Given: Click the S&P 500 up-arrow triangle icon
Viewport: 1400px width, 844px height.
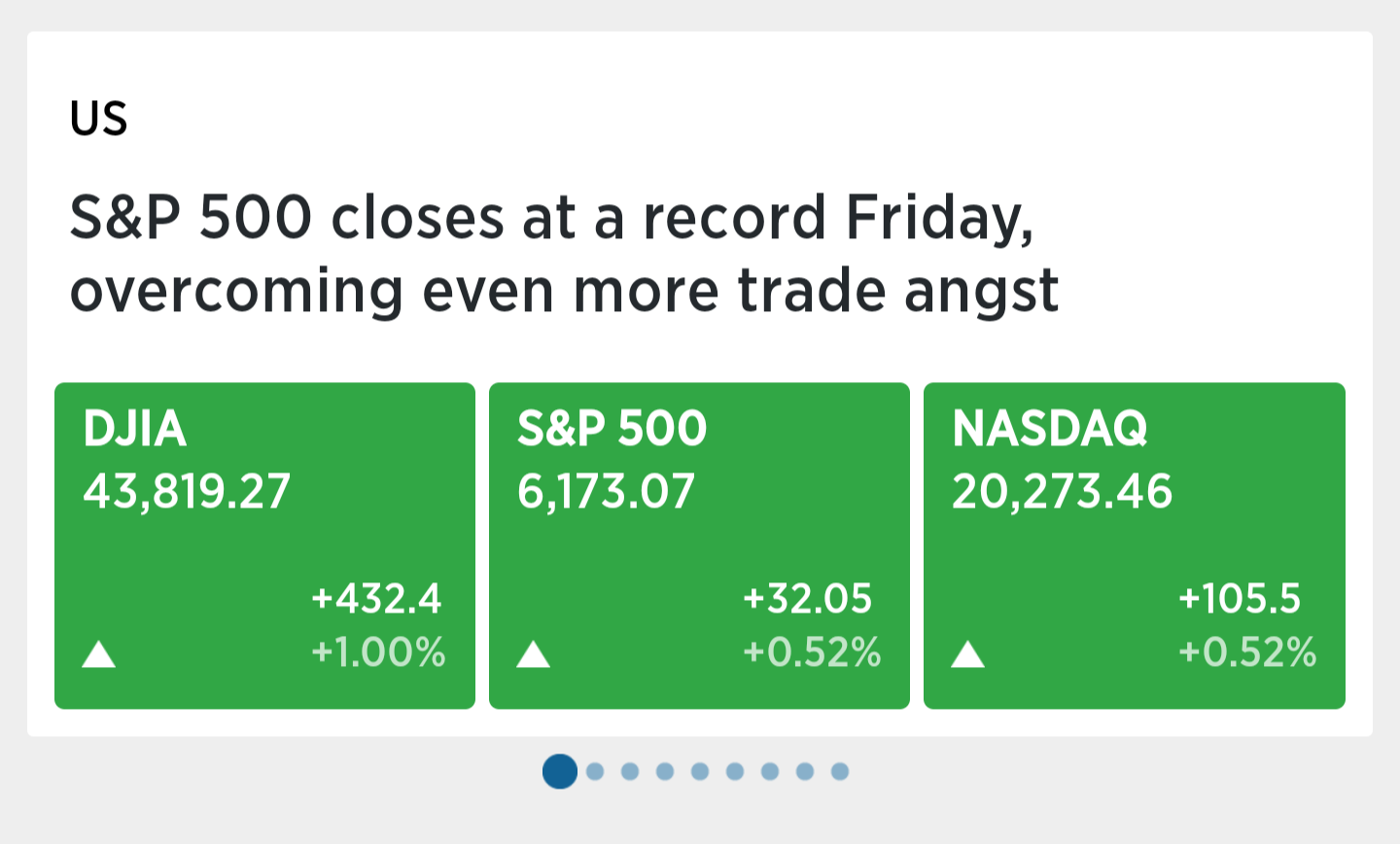Looking at the screenshot, I should (x=533, y=654).
